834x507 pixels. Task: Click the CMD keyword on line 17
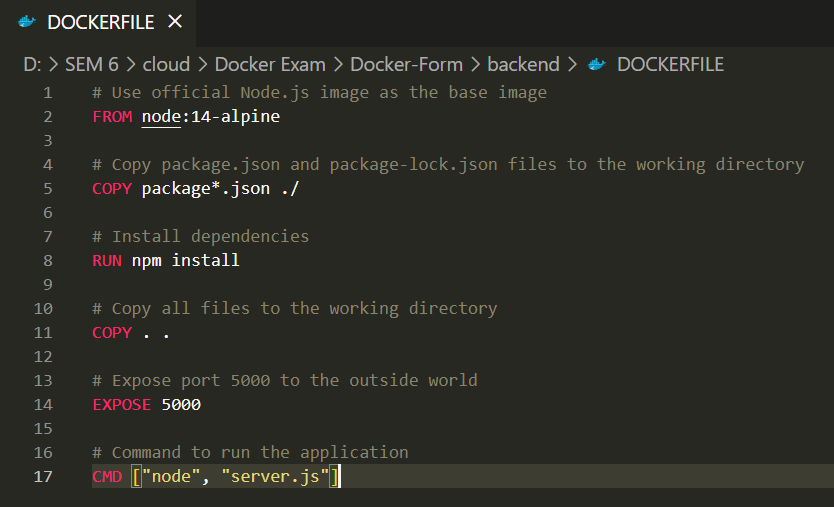tap(107, 476)
